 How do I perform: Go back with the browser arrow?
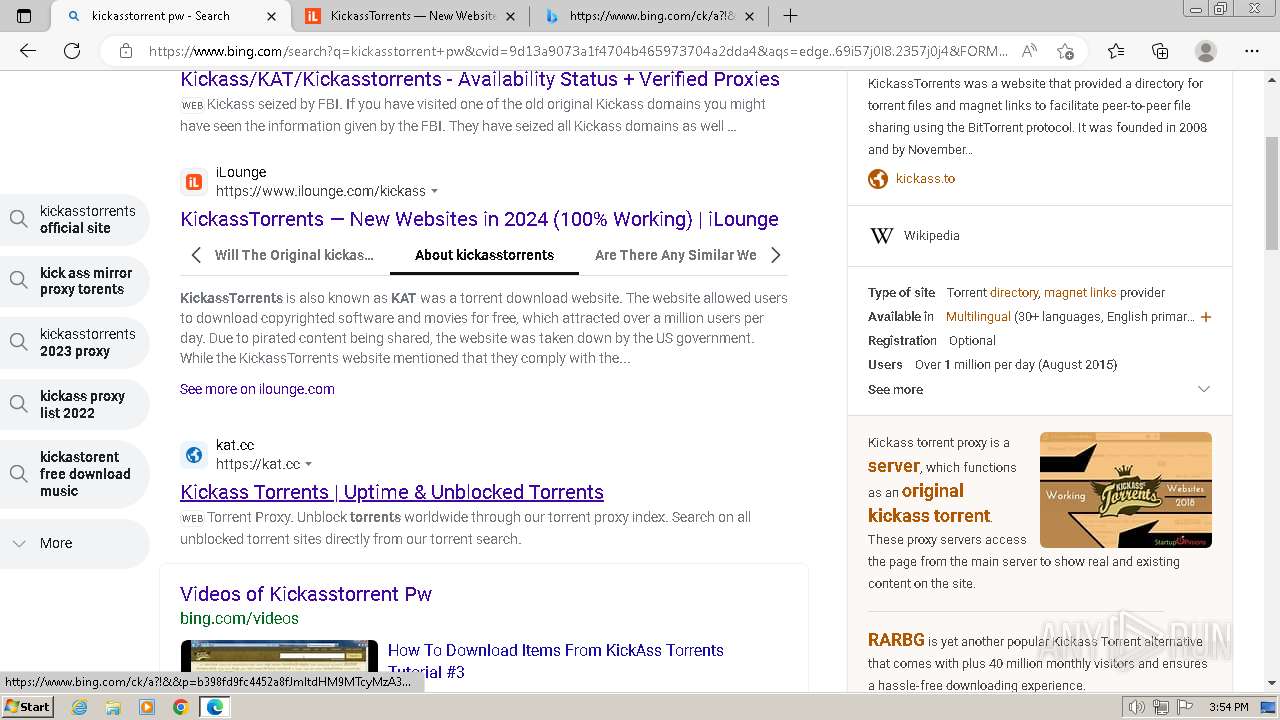click(x=28, y=51)
